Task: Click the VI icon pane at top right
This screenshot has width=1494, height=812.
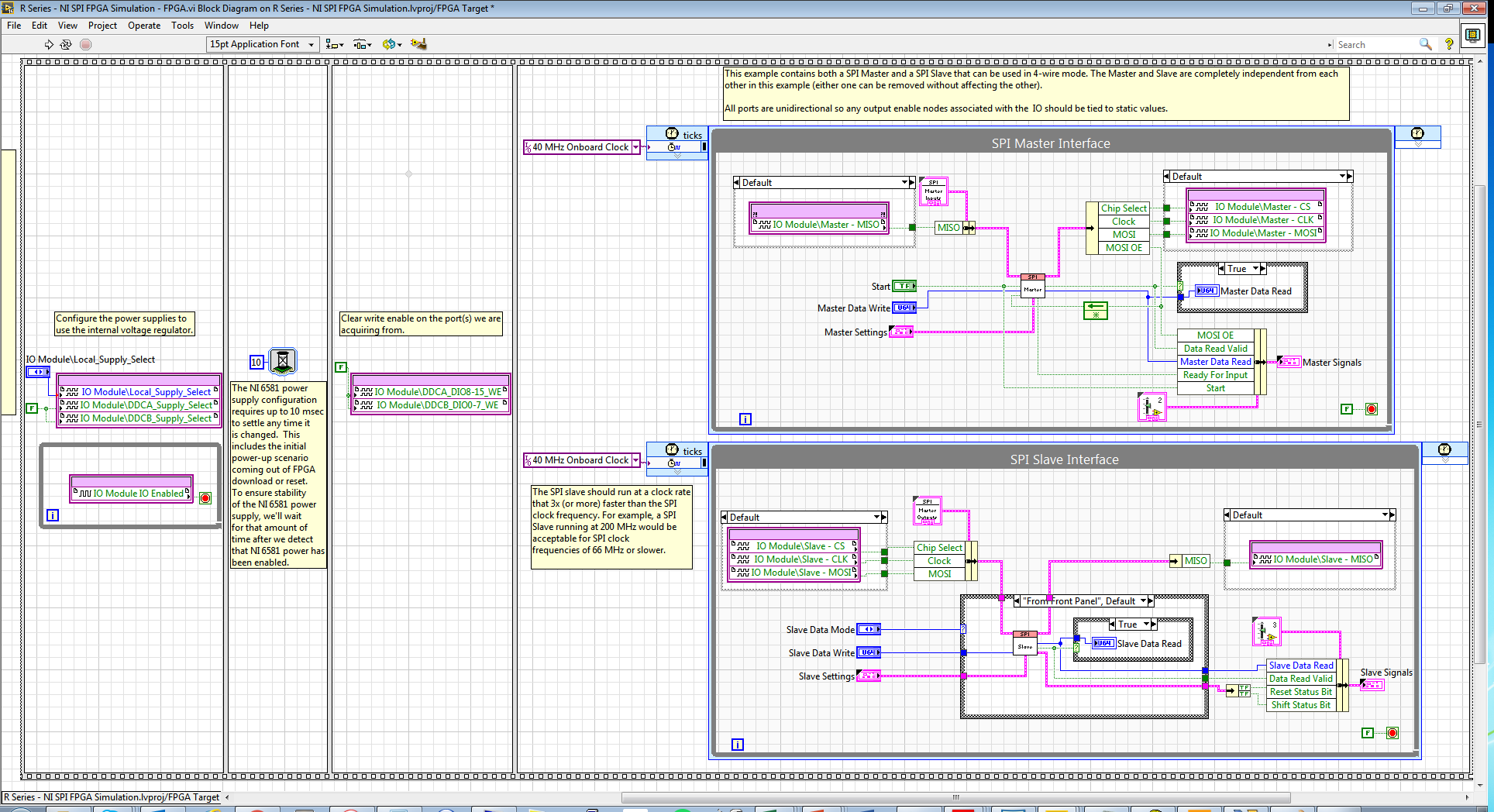Action: 1473,35
